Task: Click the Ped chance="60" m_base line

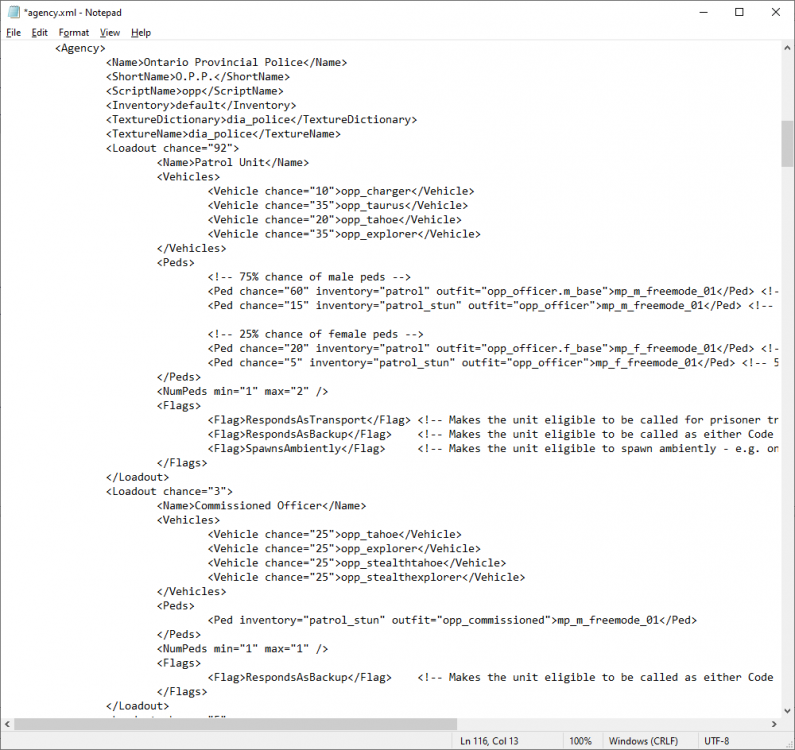Action: (492, 291)
